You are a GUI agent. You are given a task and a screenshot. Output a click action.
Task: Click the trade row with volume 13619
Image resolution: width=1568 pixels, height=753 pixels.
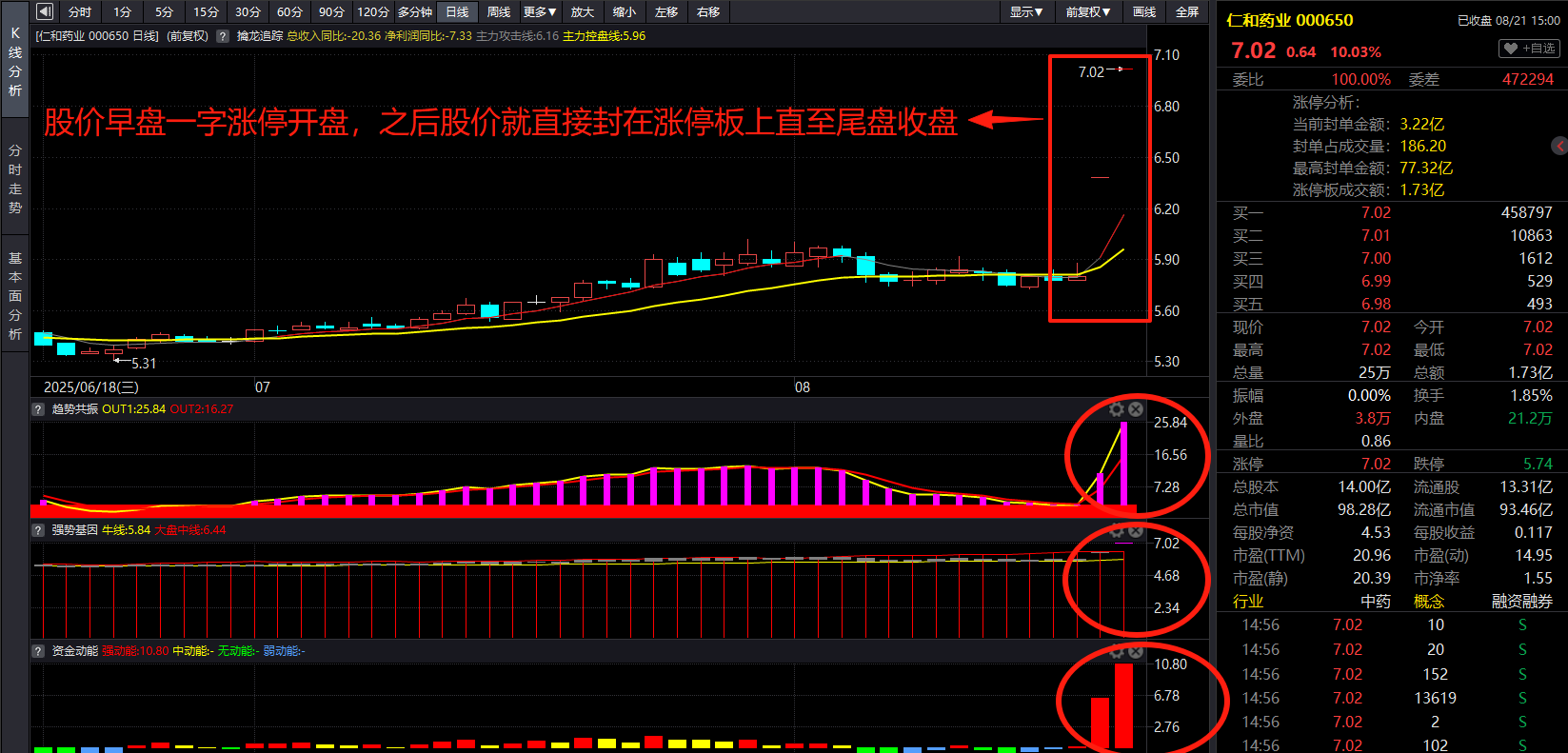pos(1392,699)
